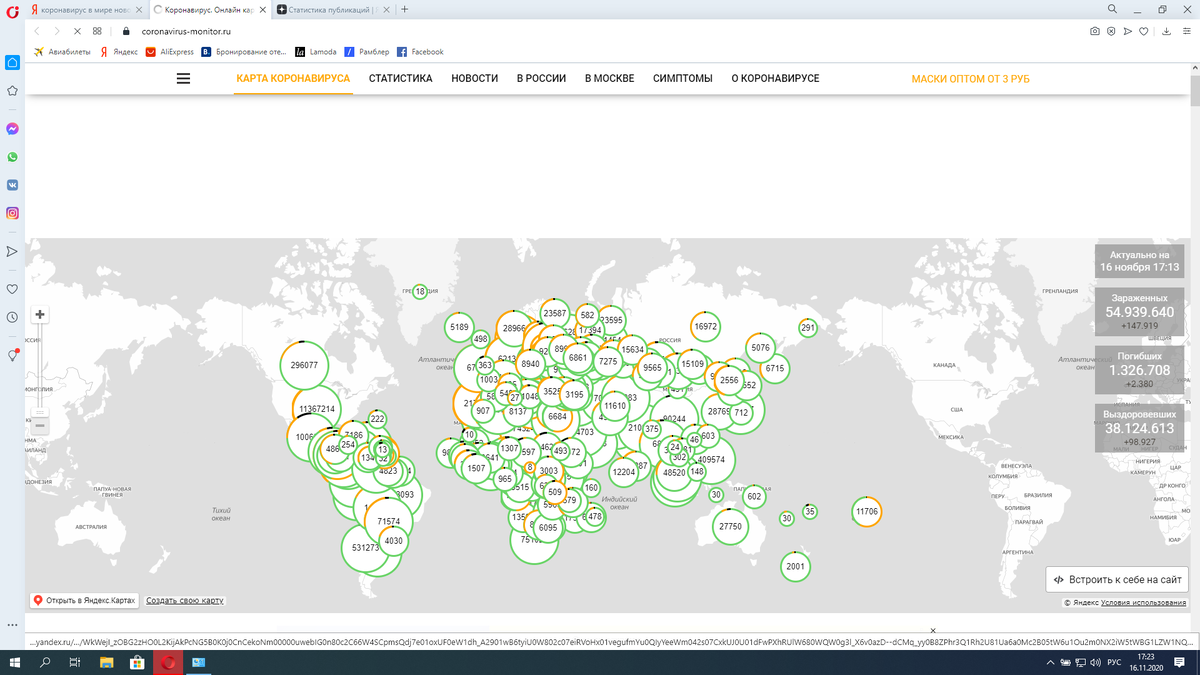This screenshot has height=675, width=1200.
Task: Open Авиабилеты bookmark
Action: [x=63, y=52]
